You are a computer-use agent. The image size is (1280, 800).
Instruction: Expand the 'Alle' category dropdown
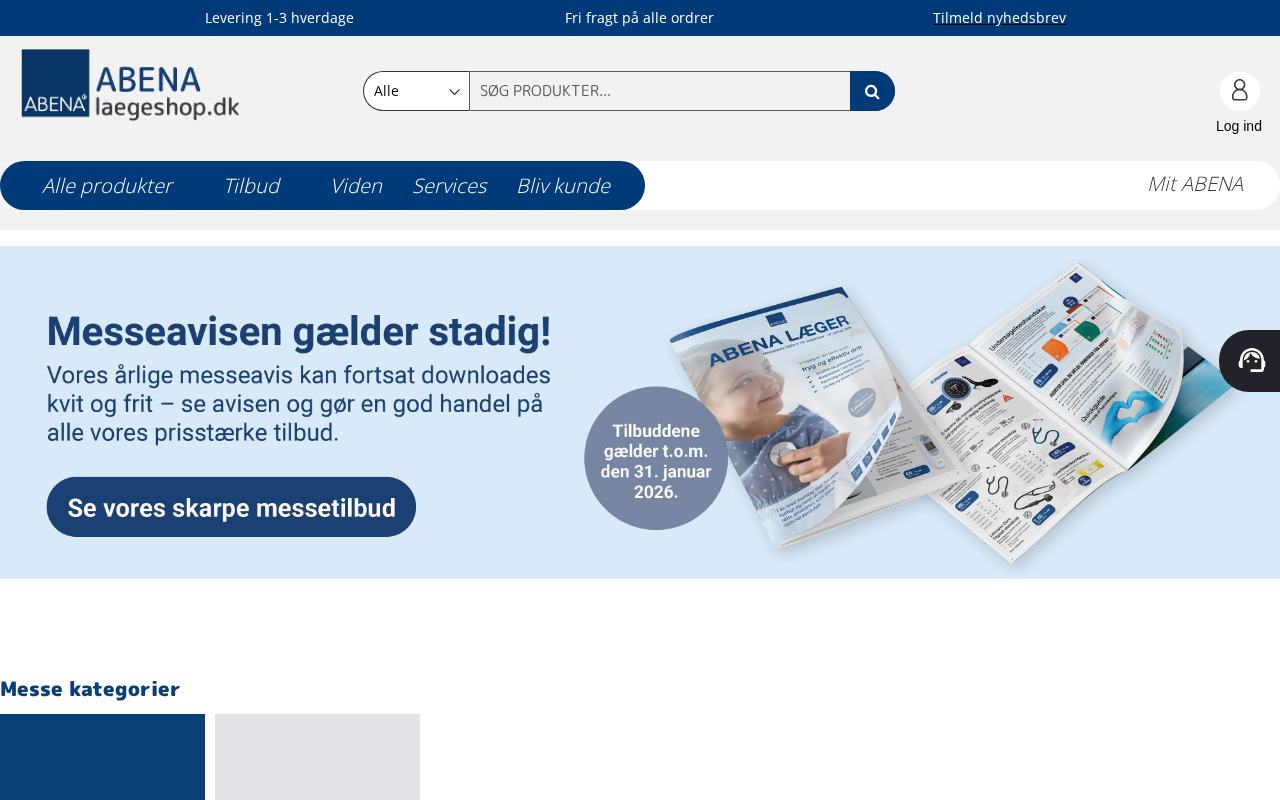(x=416, y=91)
